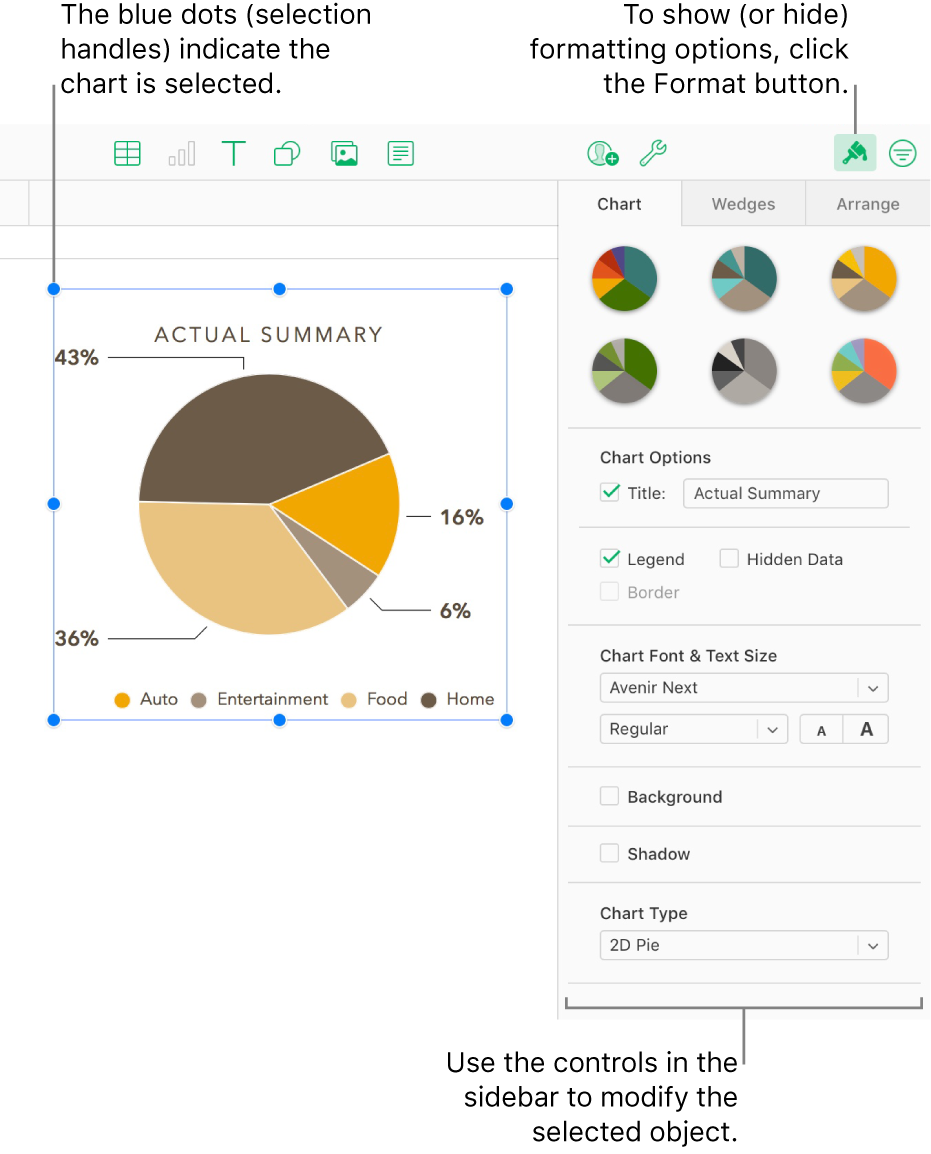Image resolution: width=931 pixels, height=1154 pixels.
Task: Open the Regular font style dropdown
Action: [x=694, y=729]
